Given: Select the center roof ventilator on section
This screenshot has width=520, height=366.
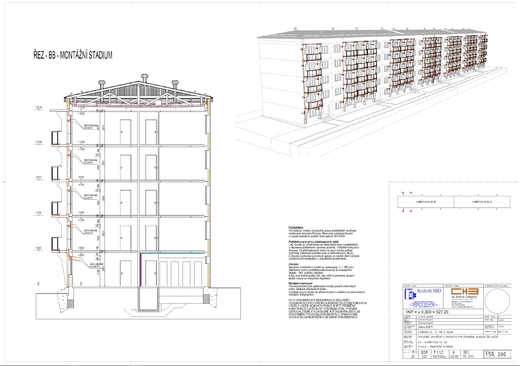Looking at the screenshot, I should pyautogui.click(x=144, y=78).
